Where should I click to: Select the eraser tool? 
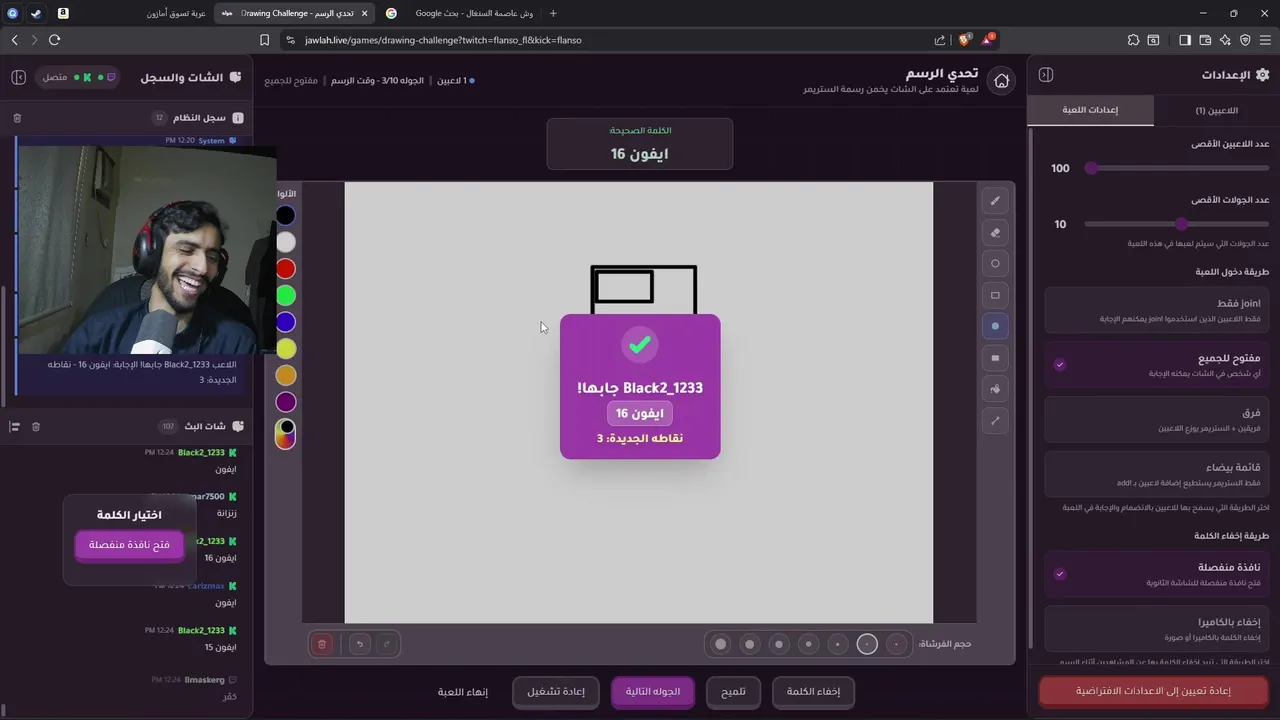click(x=995, y=233)
